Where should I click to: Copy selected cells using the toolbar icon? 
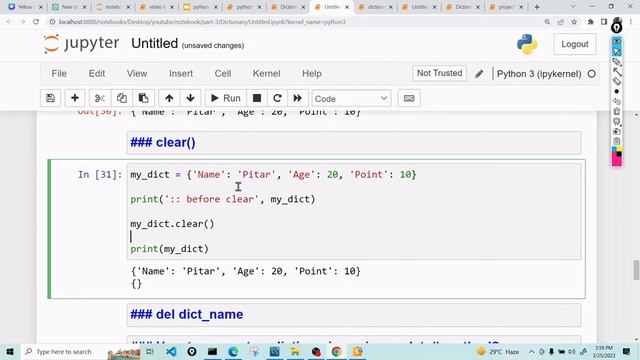click(x=122, y=98)
